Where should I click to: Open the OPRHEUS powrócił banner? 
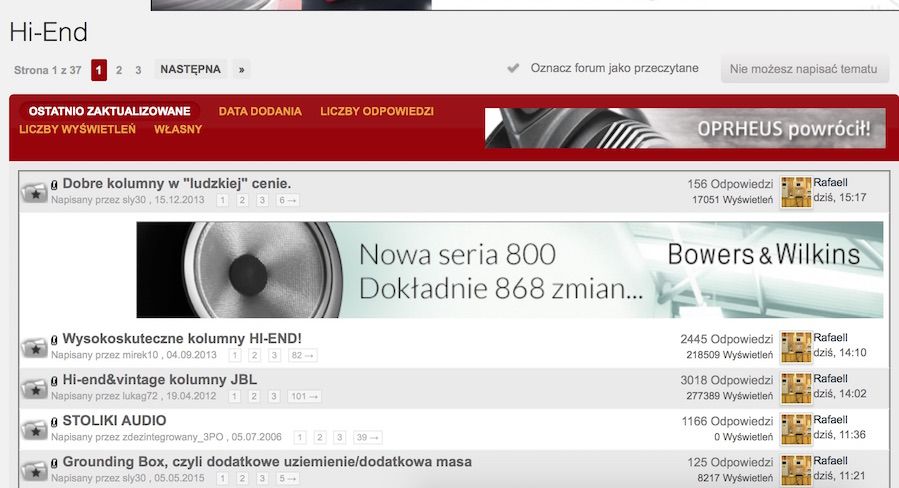[x=685, y=128]
